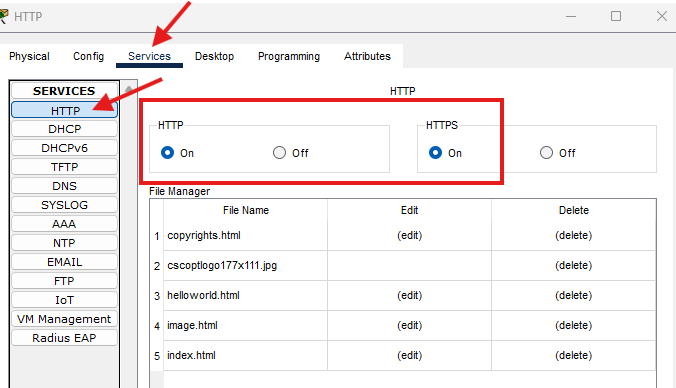The image size is (676, 388).
Task: Edit the helloworld.html file
Action: point(410,295)
